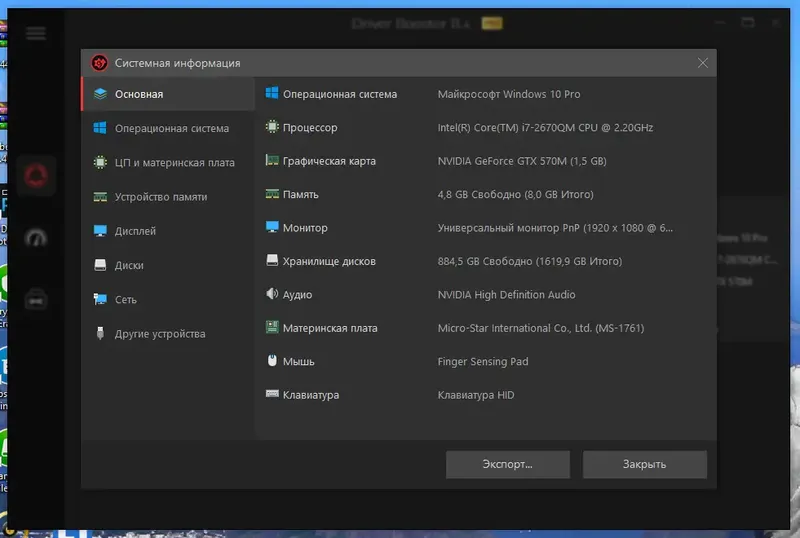The height and width of the screenshot is (538, 800).
Task: Click the monitor icon in Монитор row
Action: click(x=272, y=227)
